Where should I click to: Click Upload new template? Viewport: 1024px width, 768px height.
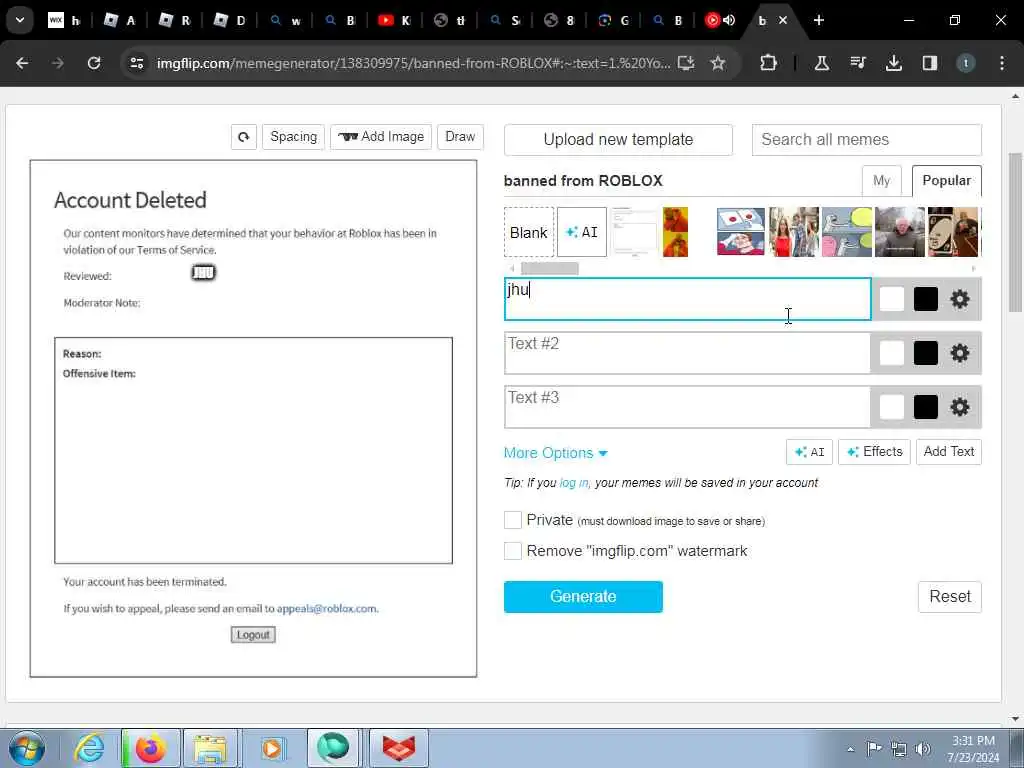pyautogui.click(x=618, y=139)
